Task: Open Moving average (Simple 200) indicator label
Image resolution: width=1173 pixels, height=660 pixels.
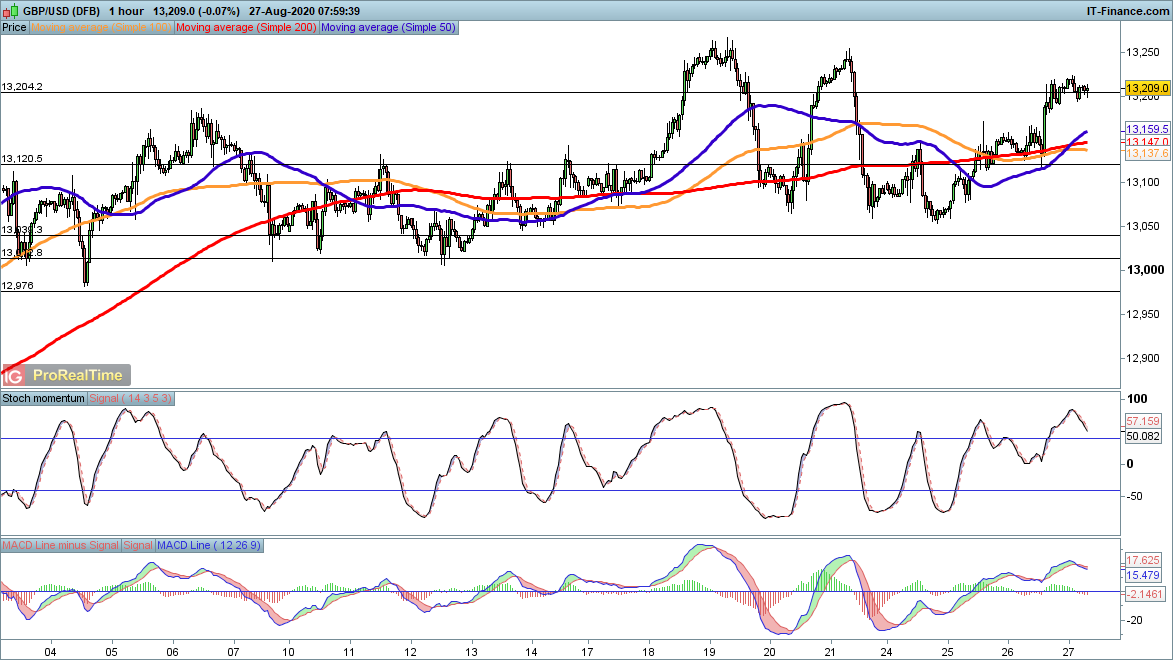Action: point(246,28)
